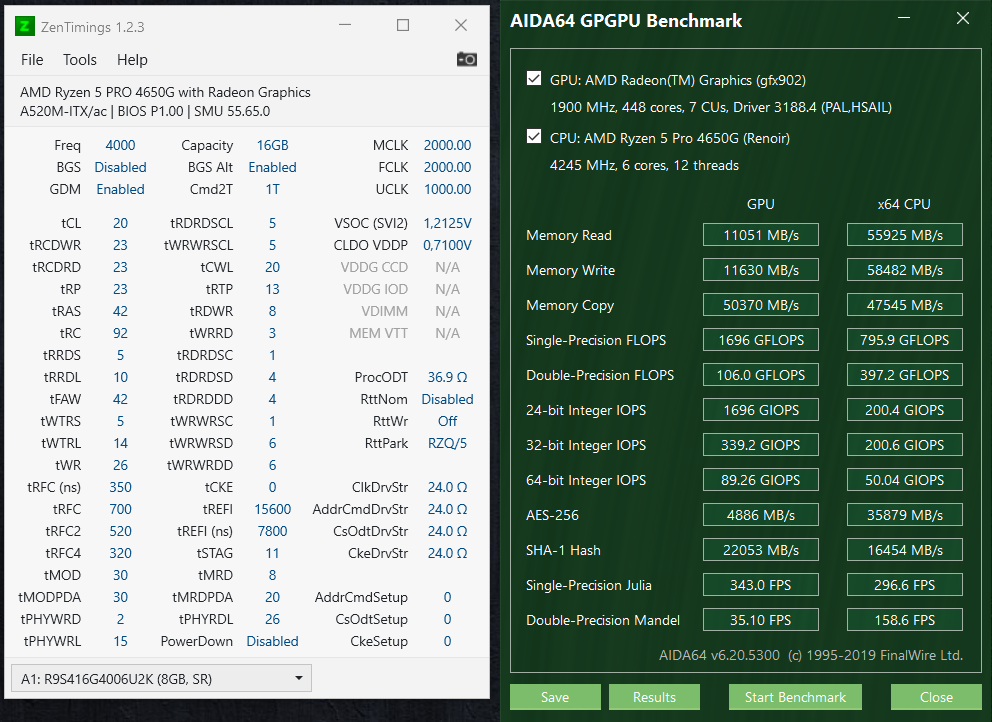
Task: Toggle the CPU AMD Ryzen 5 Pro checkbox
Action: pos(534,136)
